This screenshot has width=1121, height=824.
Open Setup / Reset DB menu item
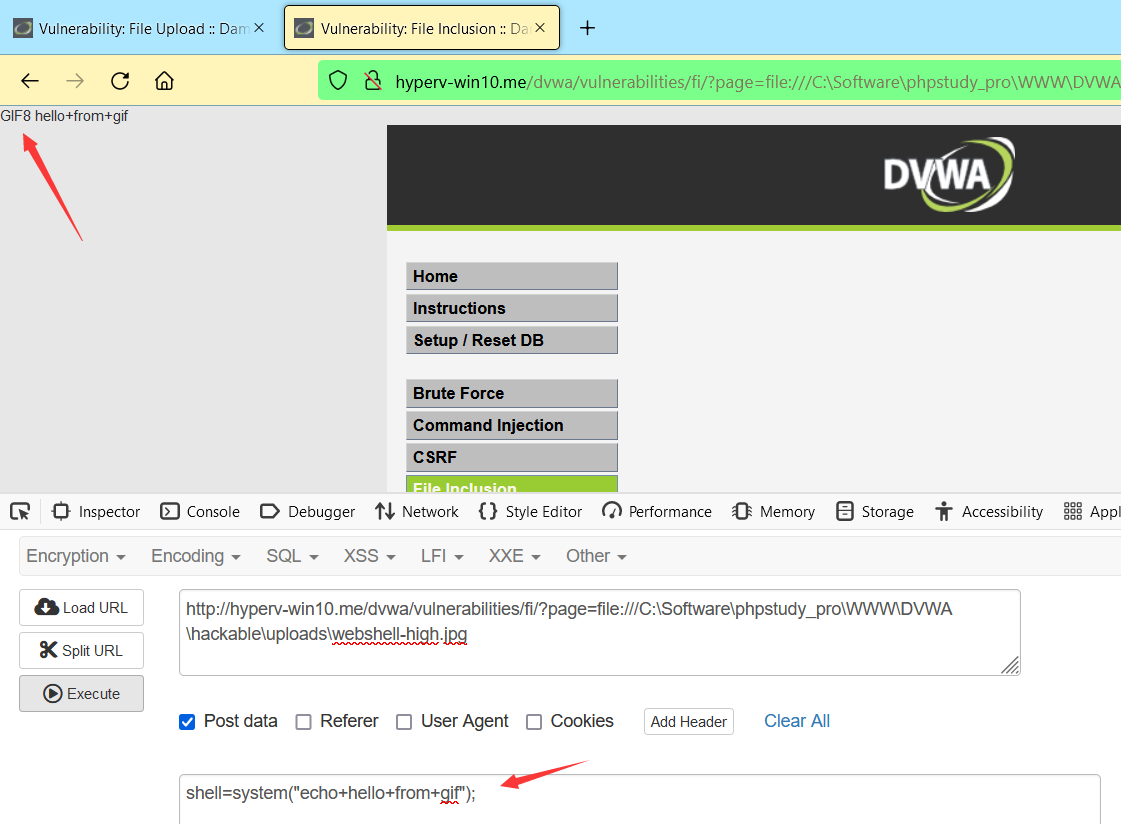click(x=512, y=340)
